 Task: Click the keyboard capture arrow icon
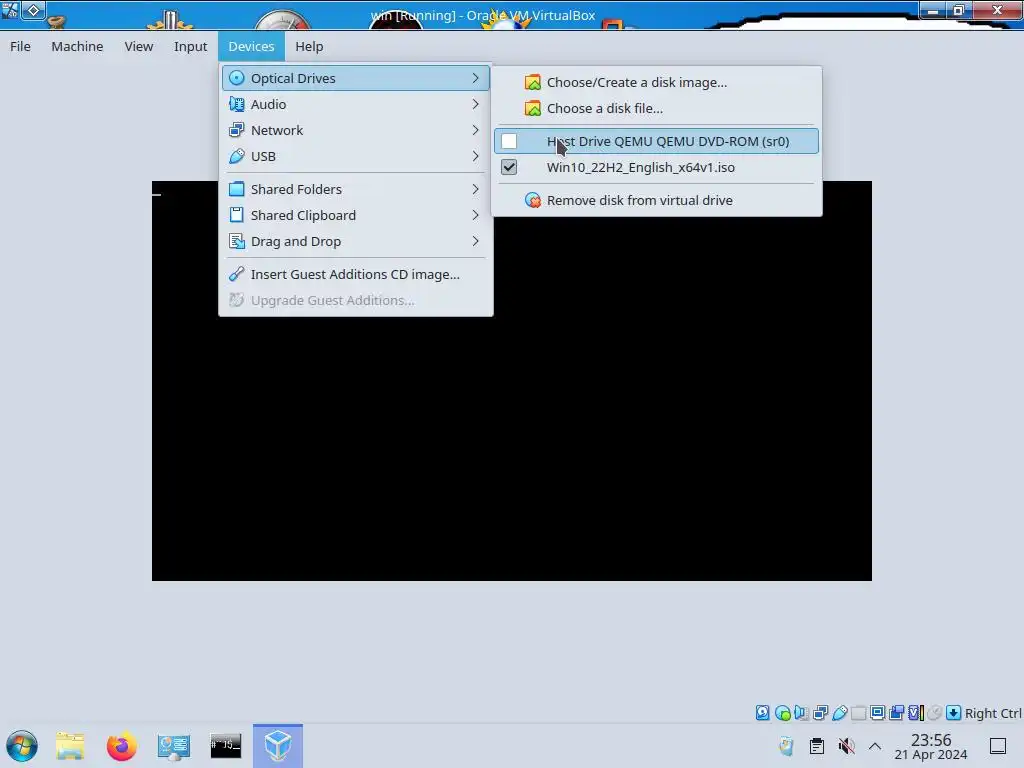click(953, 712)
